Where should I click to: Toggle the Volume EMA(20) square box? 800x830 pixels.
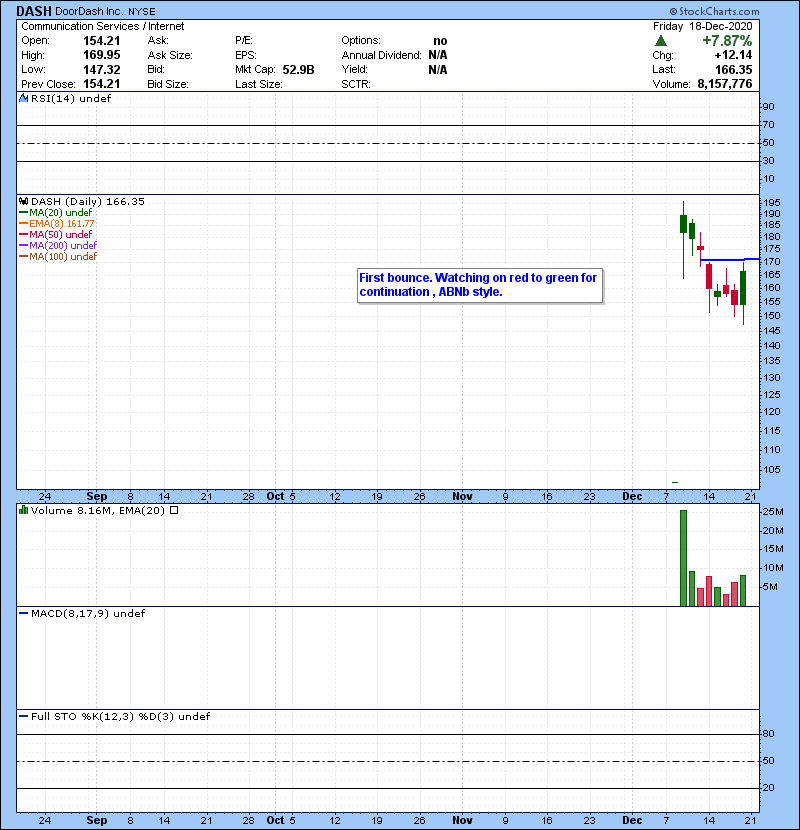point(174,510)
